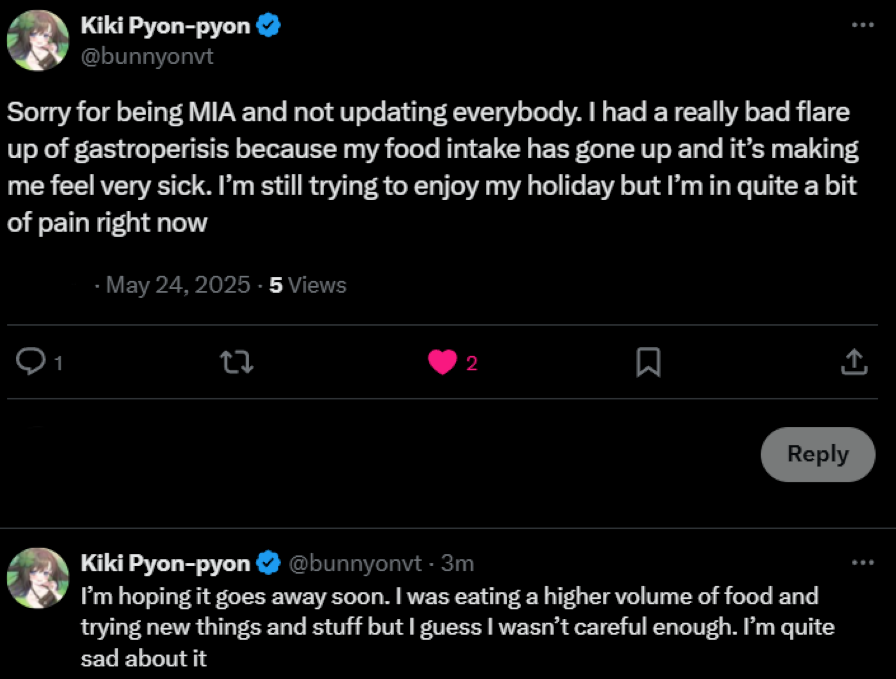Click Kiki Pyon-pyon name on main post

click(x=165, y=26)
